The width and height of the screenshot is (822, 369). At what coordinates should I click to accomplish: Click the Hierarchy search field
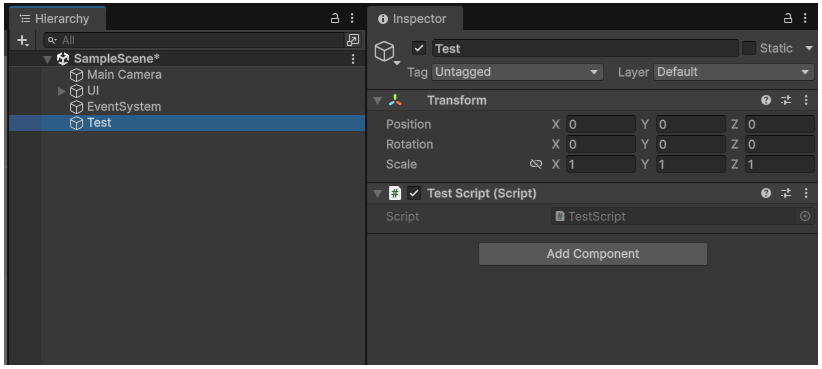(x=194, y=40)
